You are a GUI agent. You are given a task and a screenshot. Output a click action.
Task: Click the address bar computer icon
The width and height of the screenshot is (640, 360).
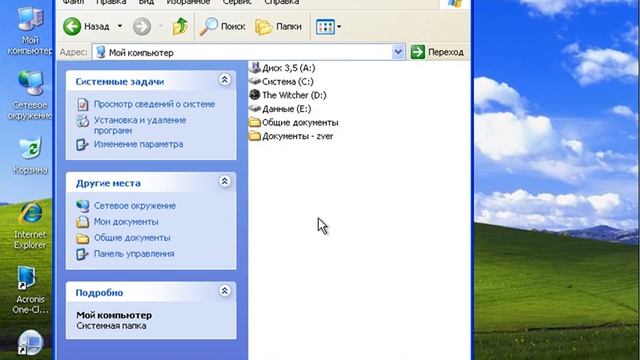click(x=101, y=52)
